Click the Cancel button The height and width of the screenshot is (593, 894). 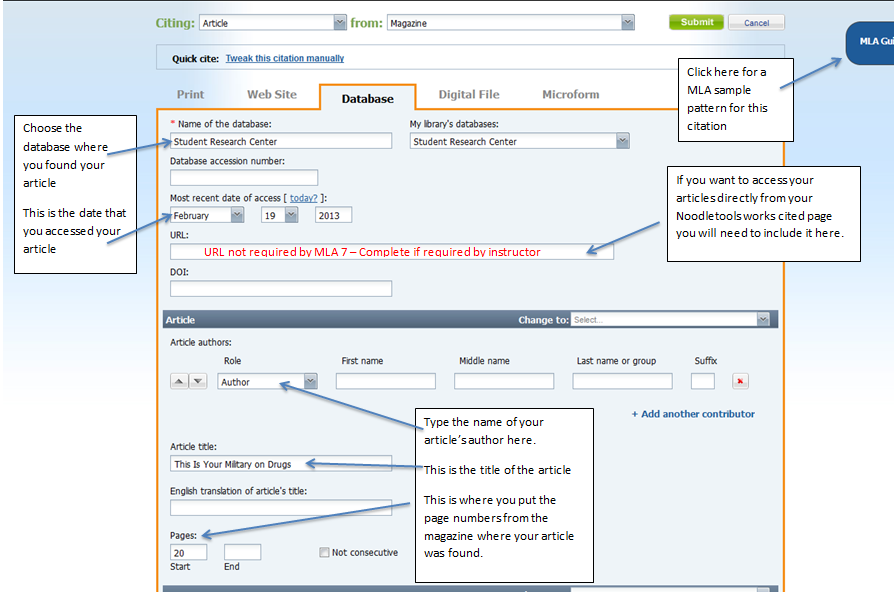pyautogui.click(x=756, y=22)
